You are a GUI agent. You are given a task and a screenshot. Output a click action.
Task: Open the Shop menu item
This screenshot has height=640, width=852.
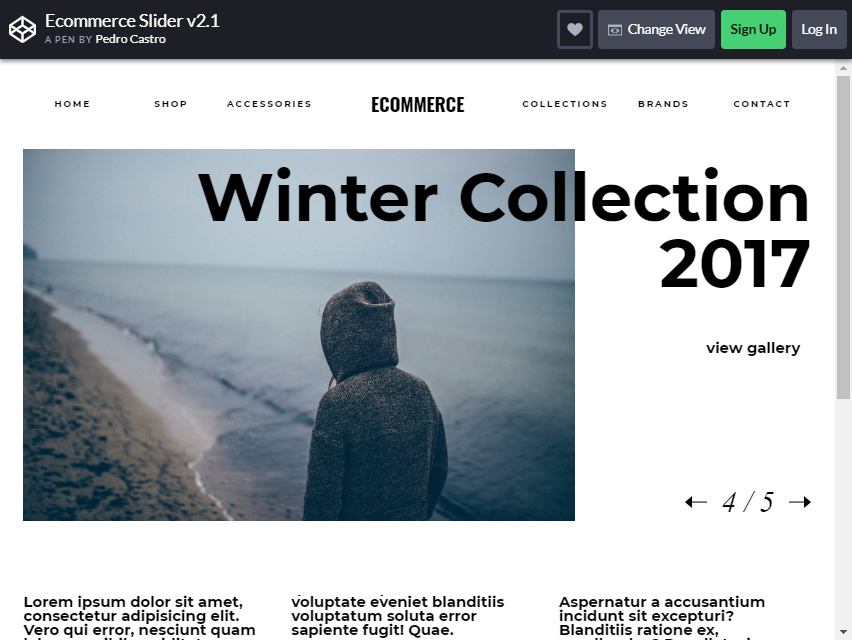(171, 104)
